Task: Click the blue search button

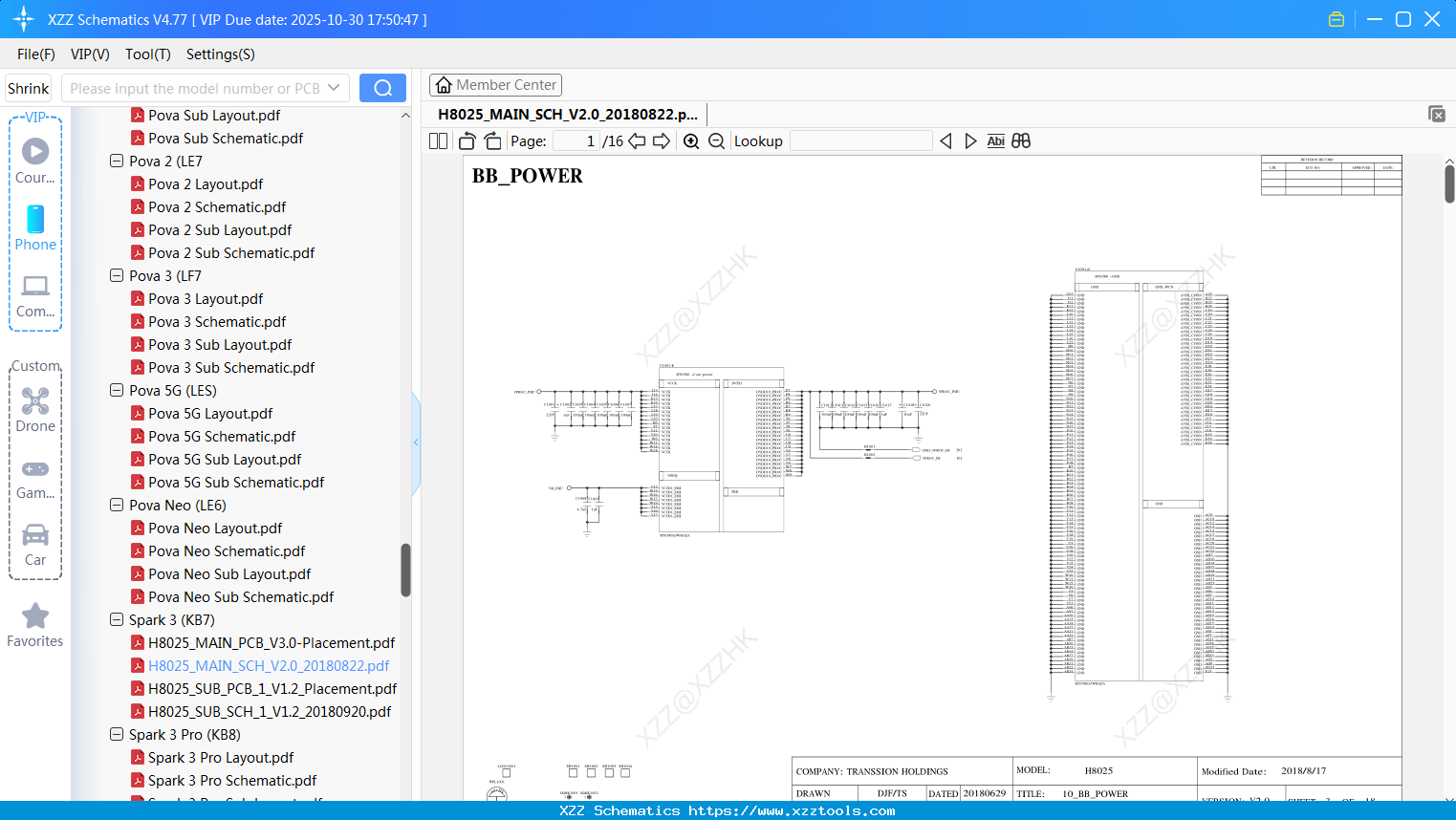Action: (x=382, y=88)
